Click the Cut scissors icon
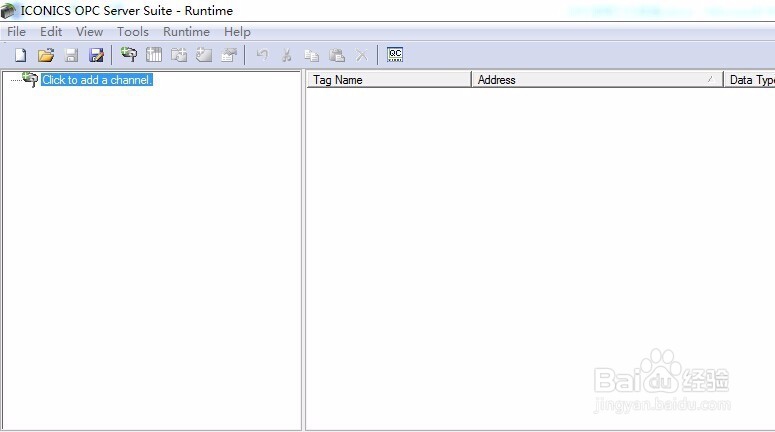This screenshot has height=432, width=775. click(x=287, y=55)
